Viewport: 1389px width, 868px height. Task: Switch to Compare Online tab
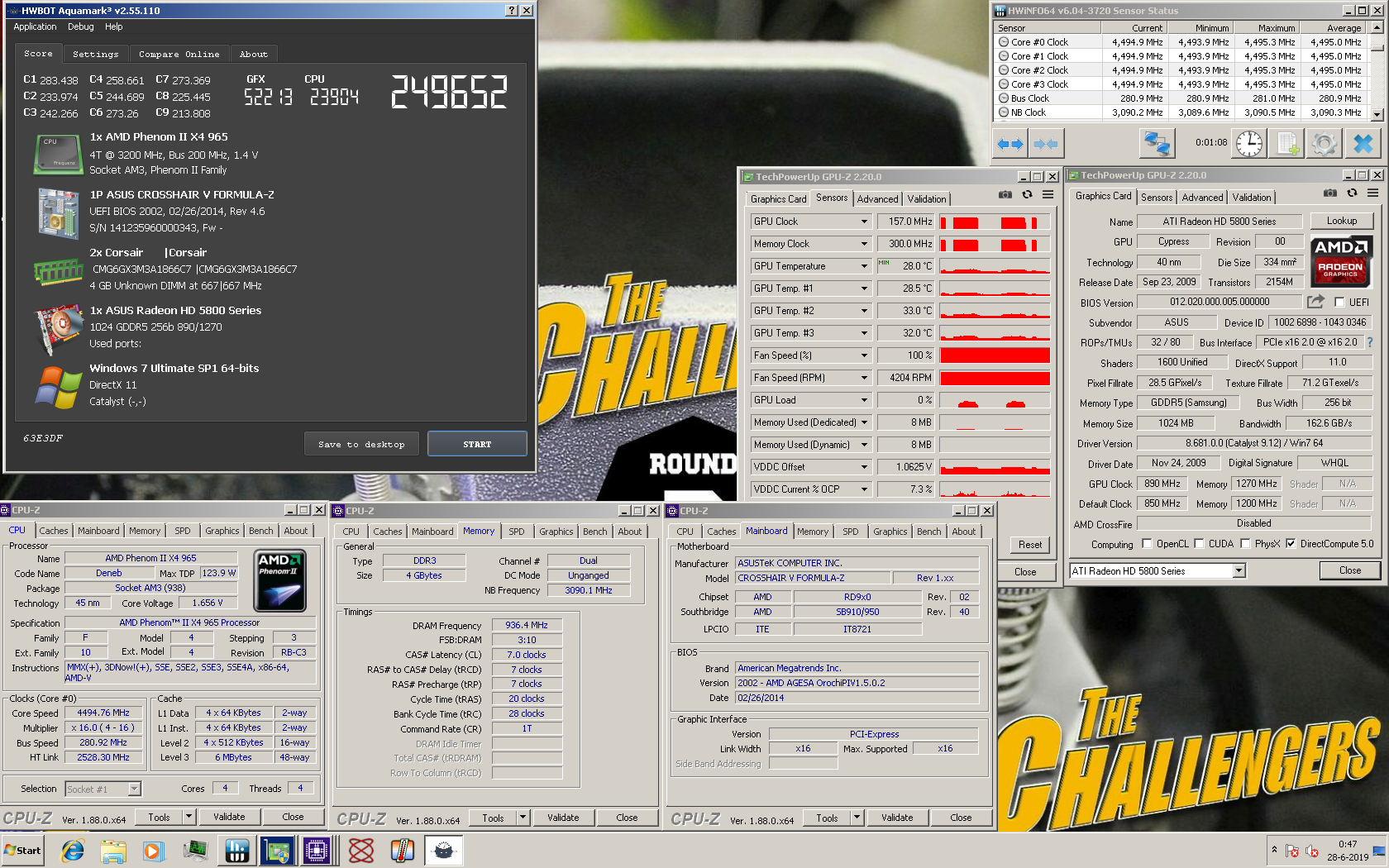[179, 54]
